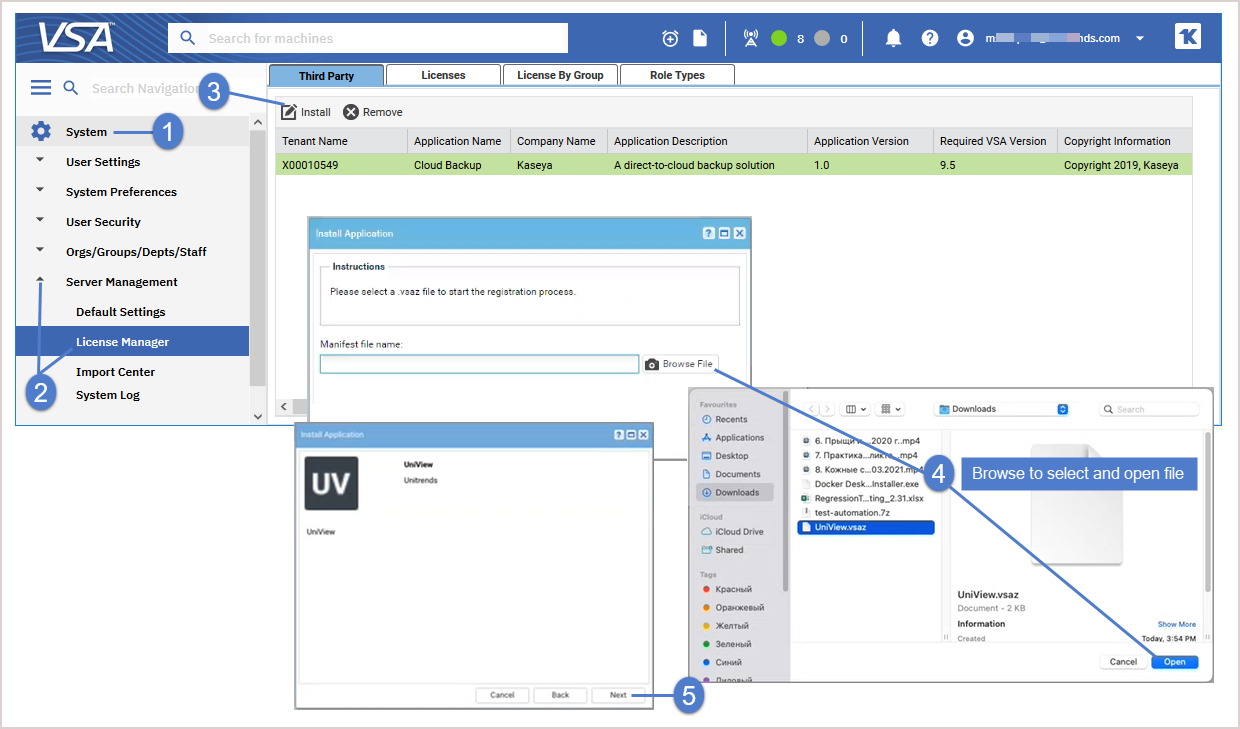Switch to Licenses tab
The width and height of the screenshot is (1240, 729).
[x=443, y=75]
